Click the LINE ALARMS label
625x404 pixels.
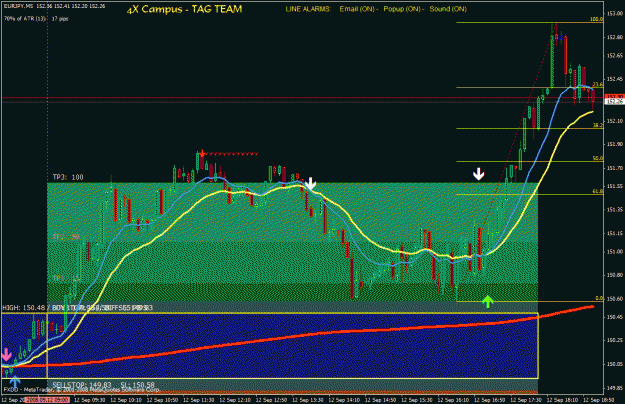pyautogui.click(x=308, y=9)
